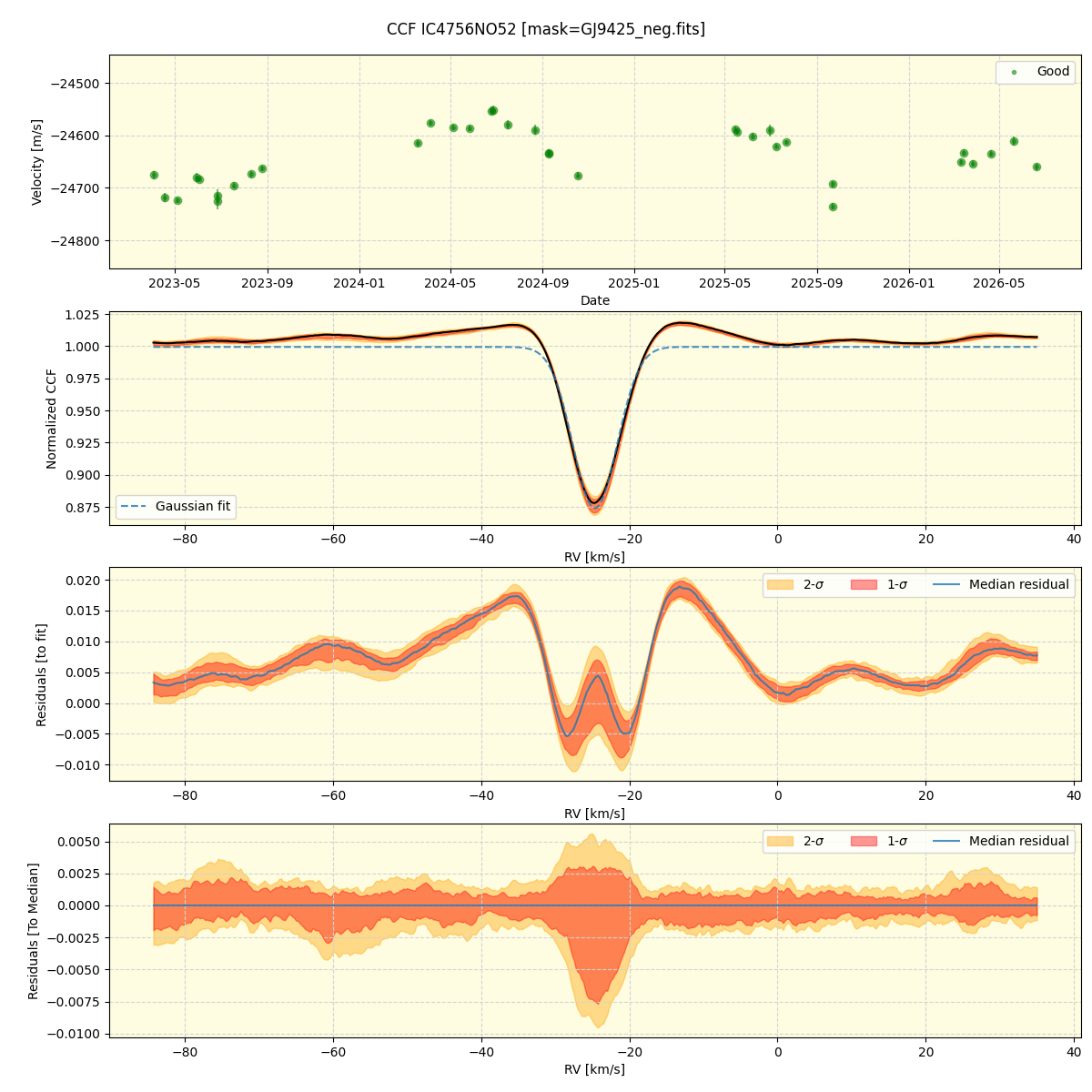The image size is (1092, 1092).
Task: Click the '2024-01' date tick label
Action: [x=359, y=283]
